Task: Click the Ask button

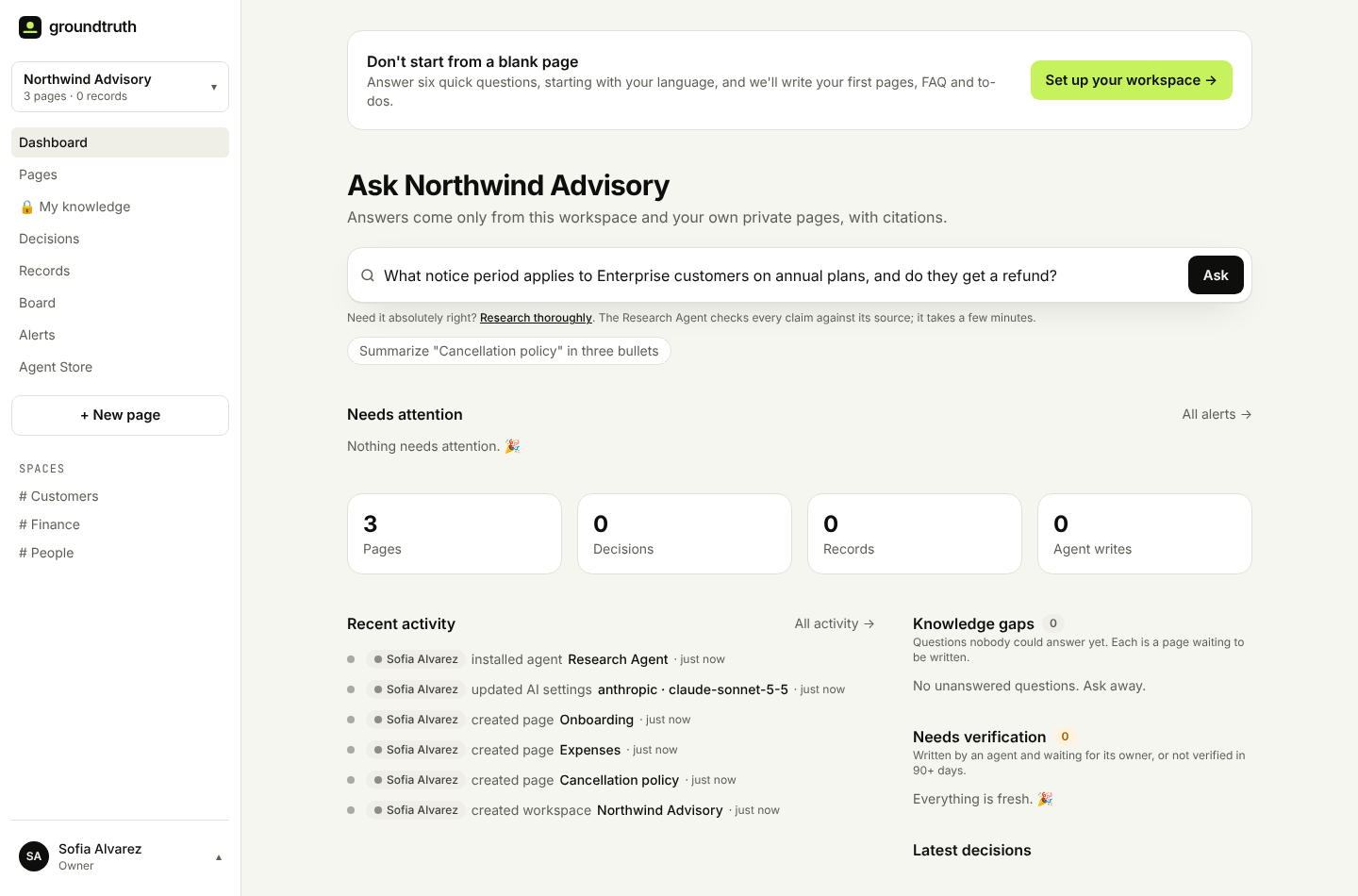Action: 1216,275
